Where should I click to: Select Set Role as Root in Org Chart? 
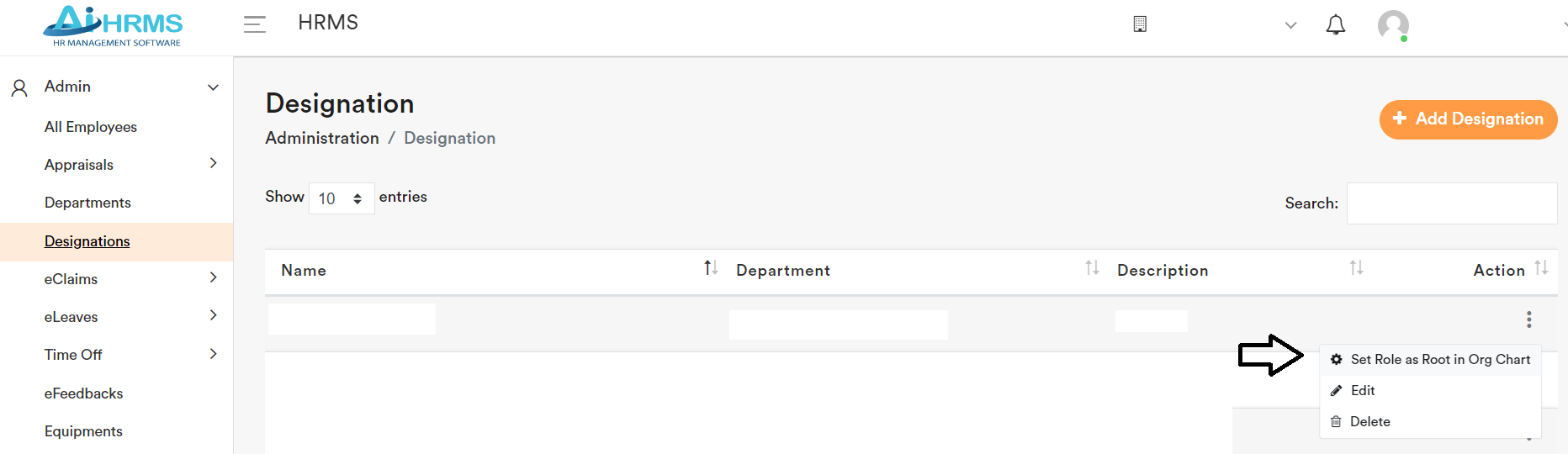pyautogui.click(x=1439, y=360)
